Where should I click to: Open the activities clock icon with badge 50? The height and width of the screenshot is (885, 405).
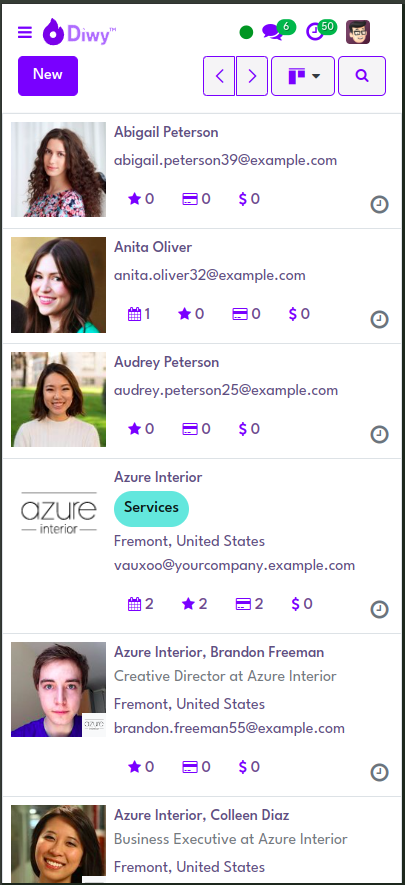coord(314,32)
